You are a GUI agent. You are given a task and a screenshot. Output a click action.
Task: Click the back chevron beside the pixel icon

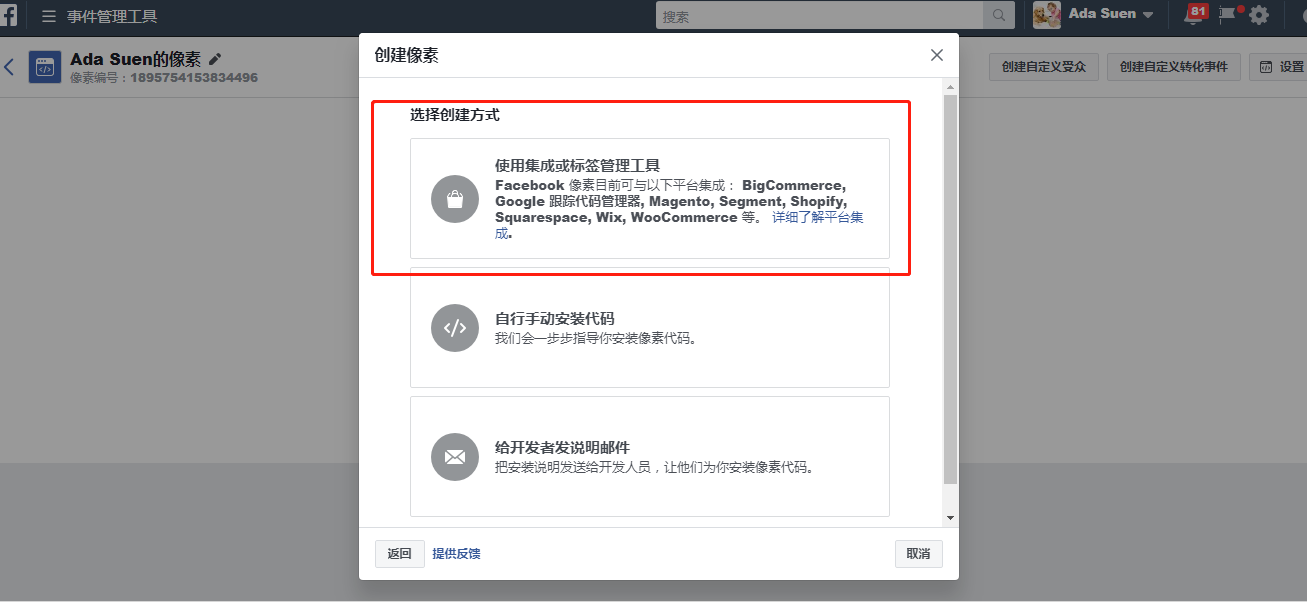[9, 67]
